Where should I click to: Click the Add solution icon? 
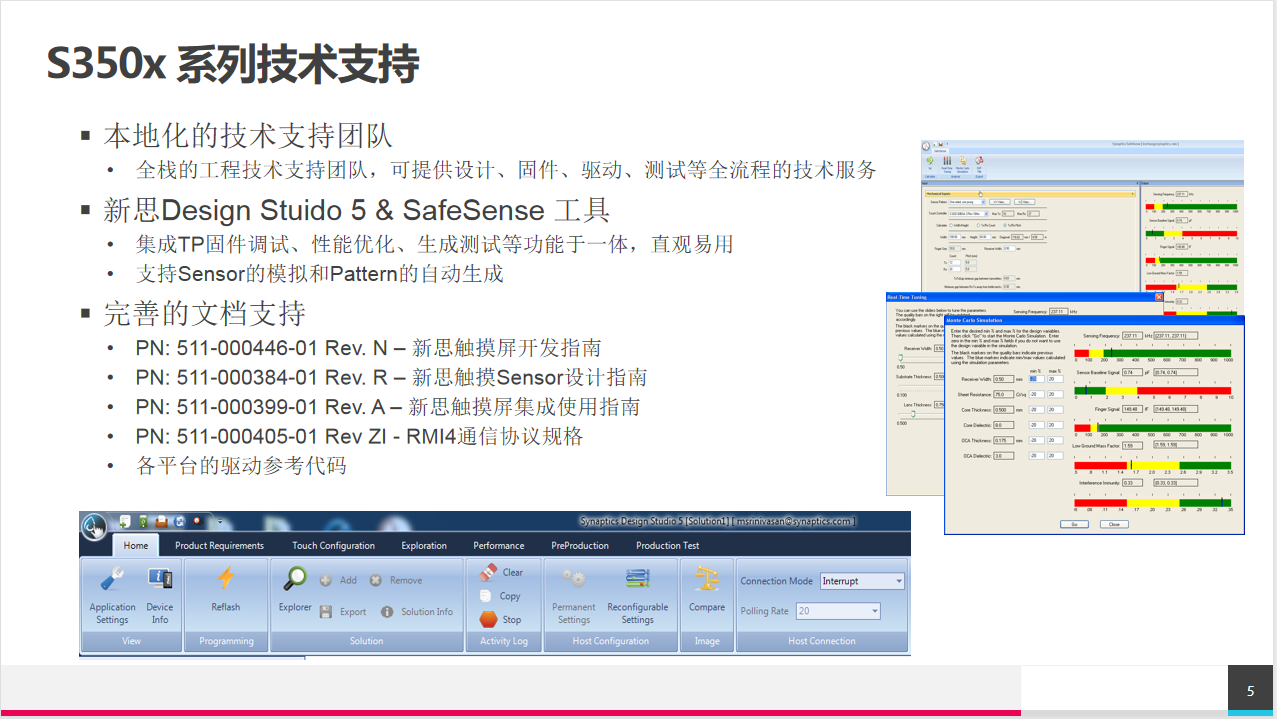325,580
